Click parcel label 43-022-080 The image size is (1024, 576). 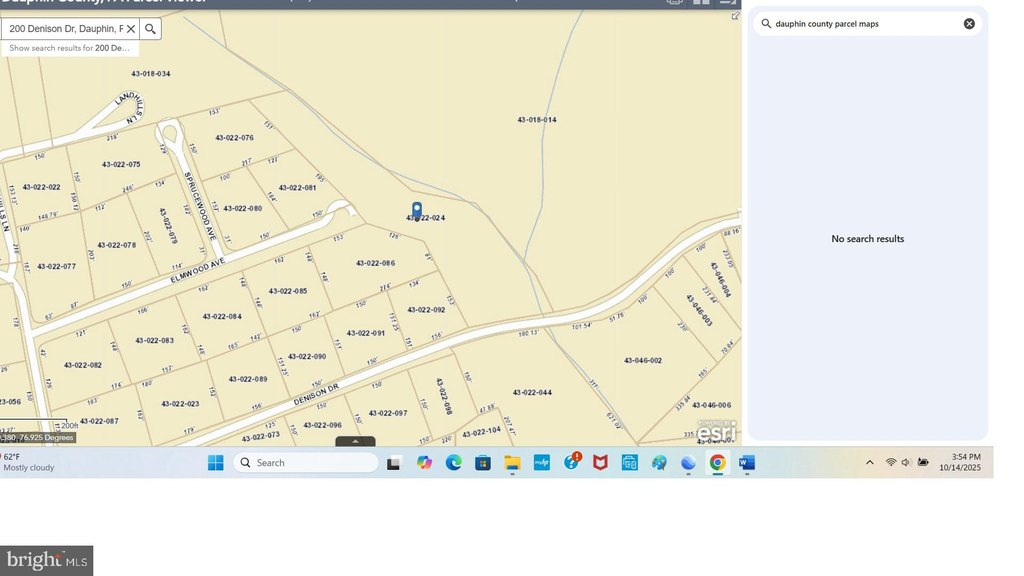(x=242, y=209)
